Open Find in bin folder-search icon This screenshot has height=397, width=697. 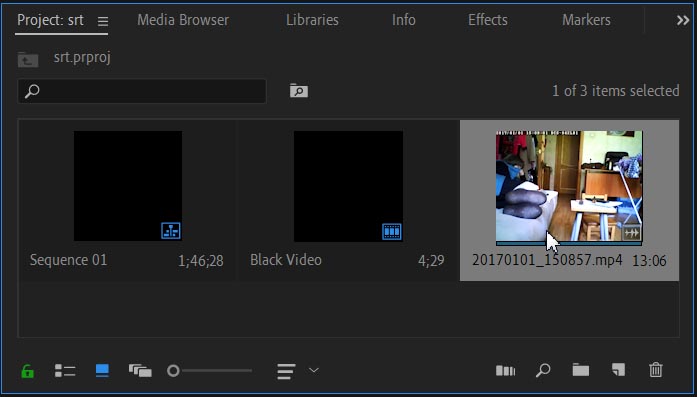click(x=299, y=91)
